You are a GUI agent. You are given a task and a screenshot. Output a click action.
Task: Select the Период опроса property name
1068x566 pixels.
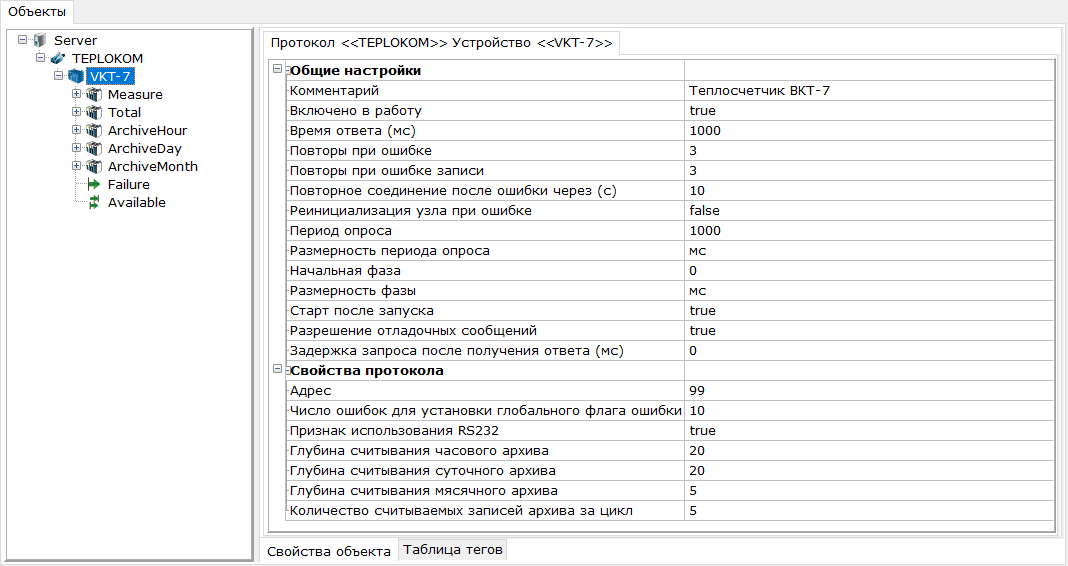[341, 231]
